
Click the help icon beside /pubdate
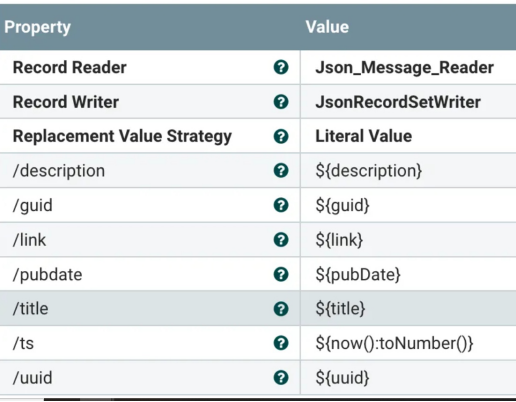[x=281, y=274]
